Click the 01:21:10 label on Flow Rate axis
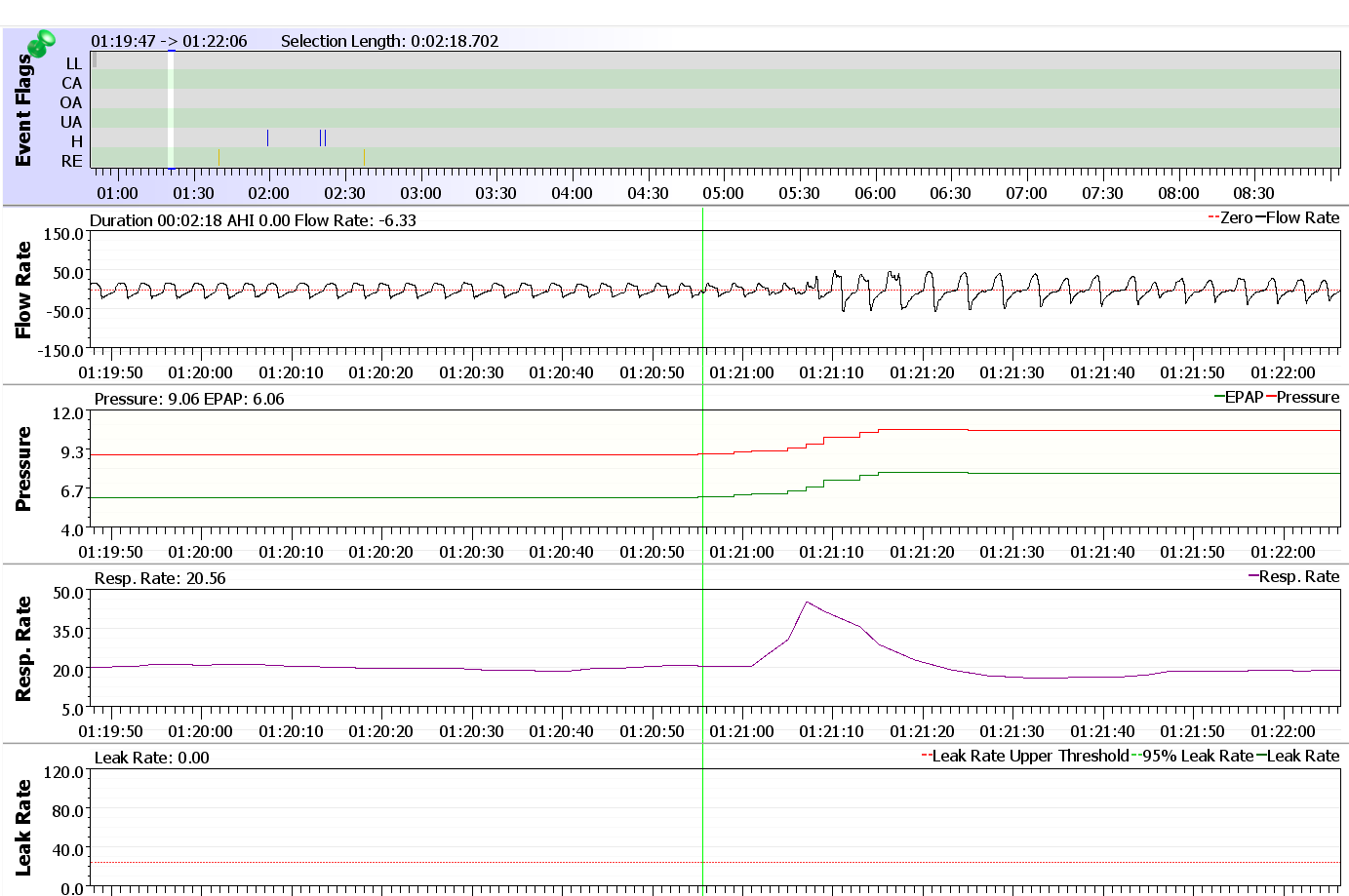Screen dimensions: 1349x896 coord(831,372)
